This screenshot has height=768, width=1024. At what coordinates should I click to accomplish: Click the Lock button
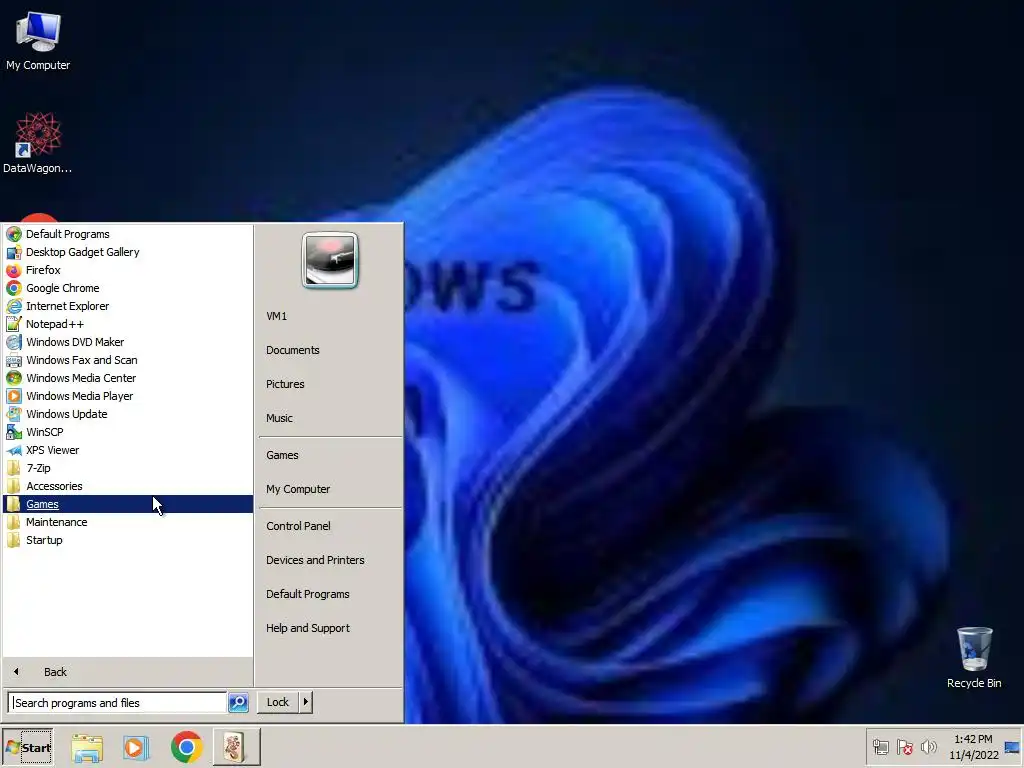click(278, 702)
